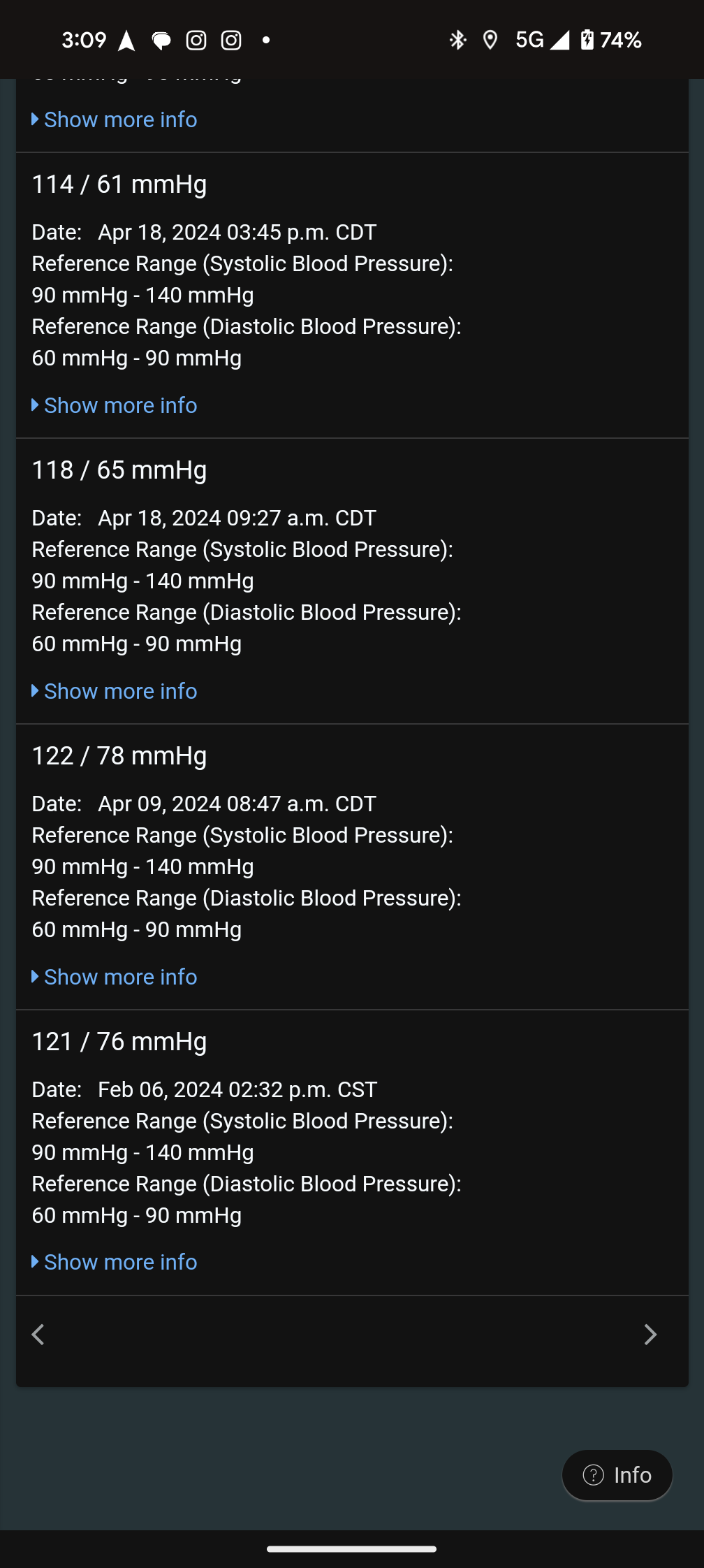
Task: Tap the next page right chevron
Action: (x=650, y=1335)
